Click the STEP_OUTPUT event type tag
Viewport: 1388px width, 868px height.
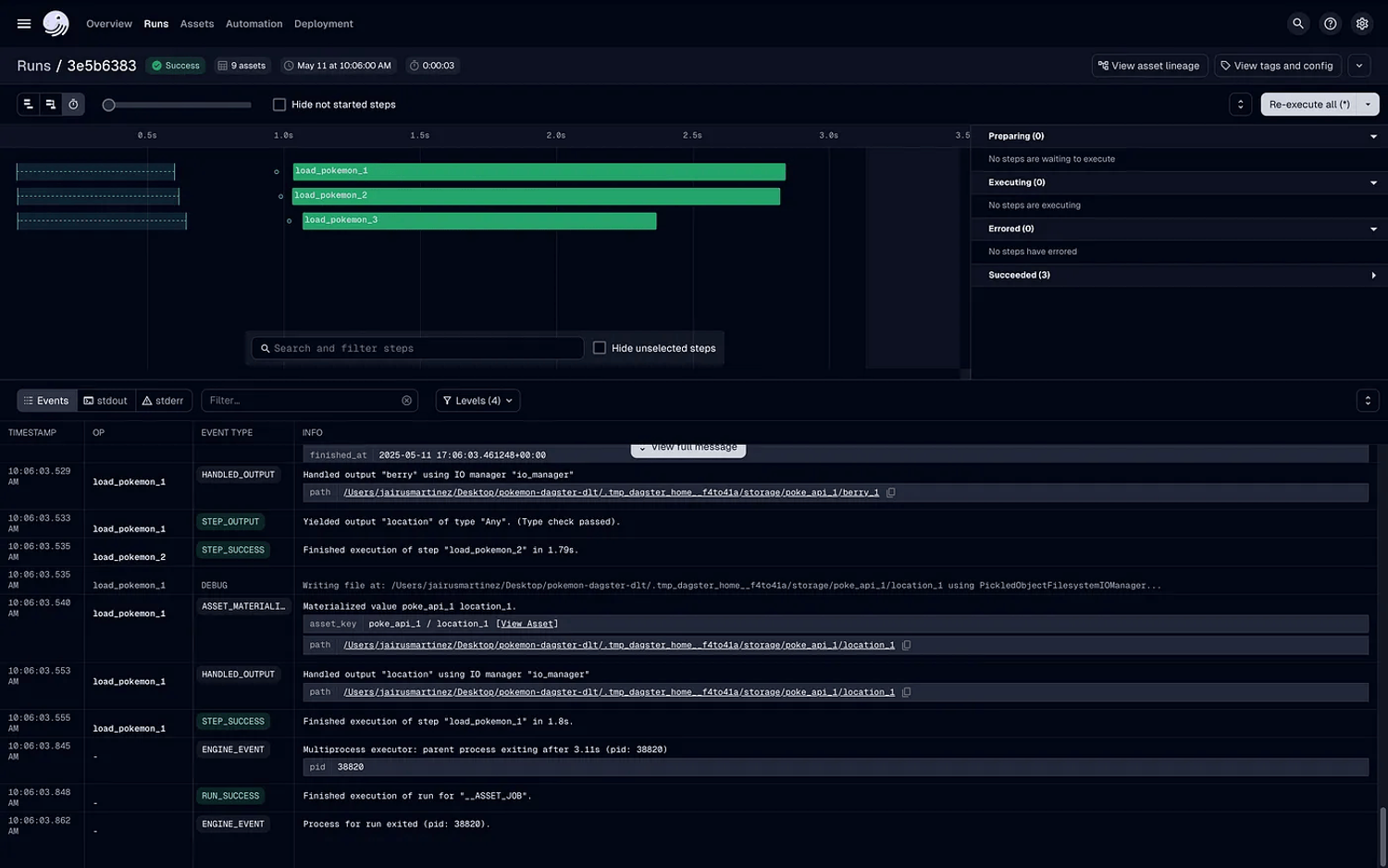point(230,522)
